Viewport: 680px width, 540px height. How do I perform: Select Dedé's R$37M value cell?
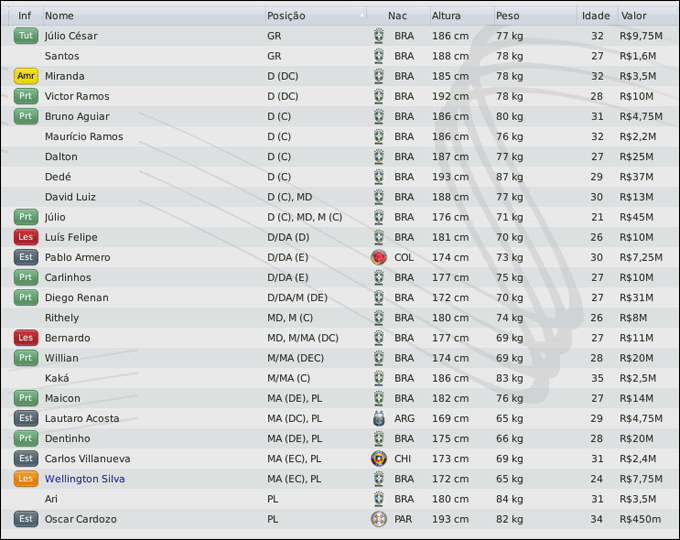point(637,177)
